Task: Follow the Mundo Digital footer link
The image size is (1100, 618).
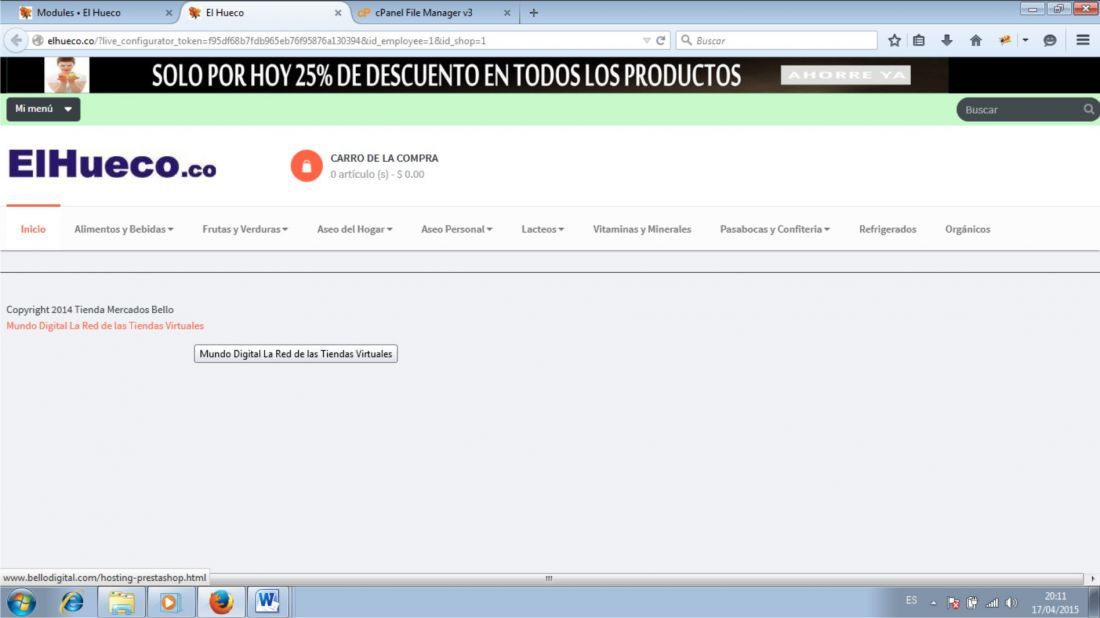Action: 105,325
